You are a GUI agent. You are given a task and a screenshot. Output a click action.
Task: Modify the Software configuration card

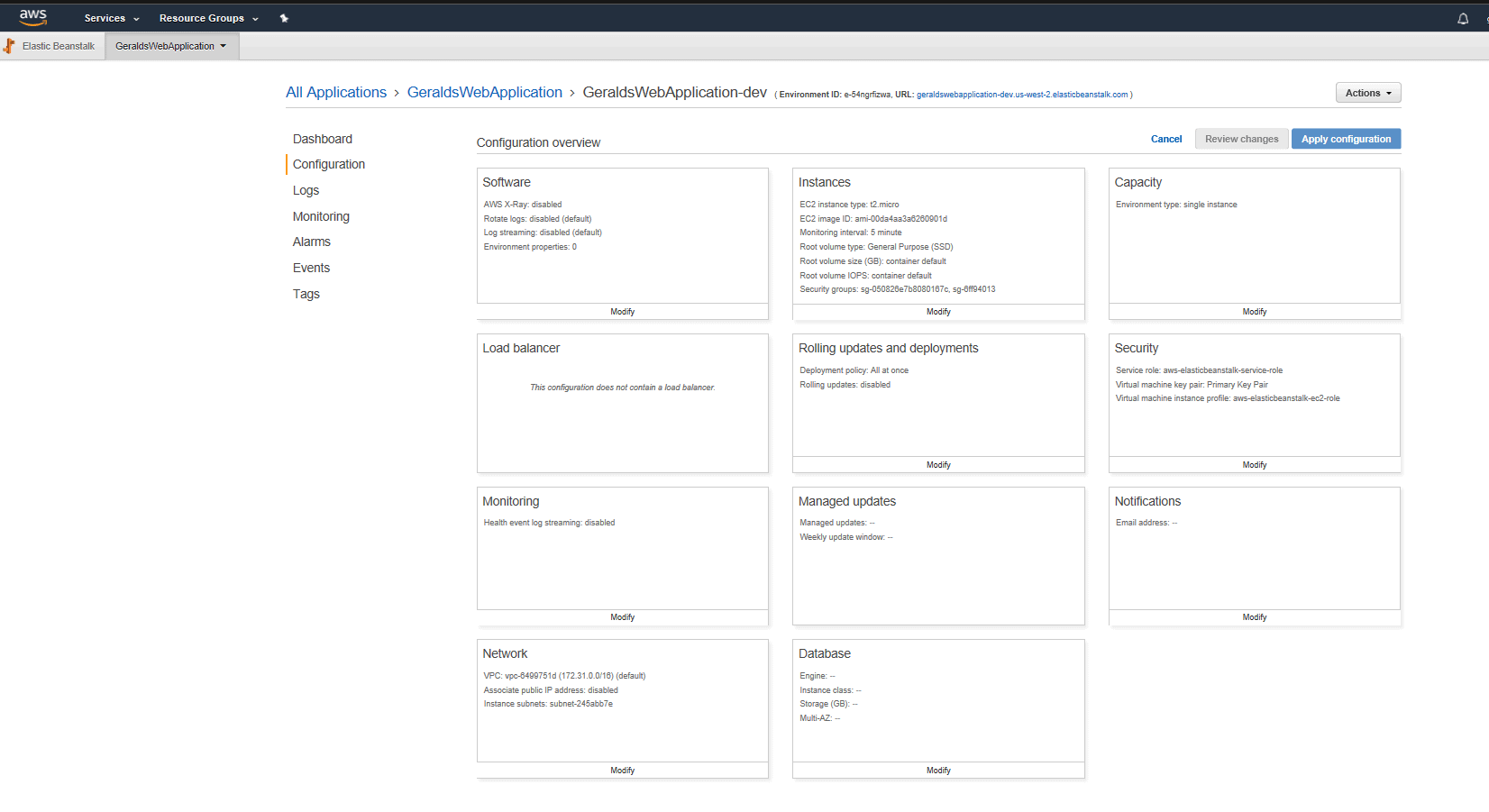pos(623,312)
